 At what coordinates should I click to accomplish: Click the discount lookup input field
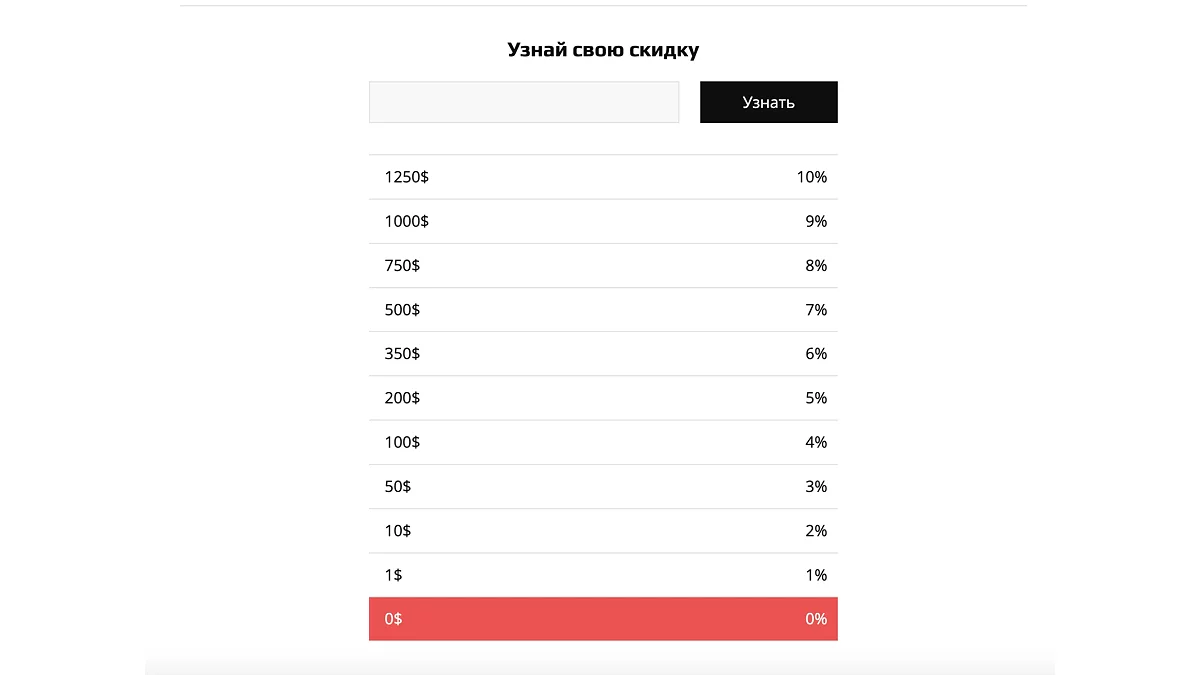point(523,102)
